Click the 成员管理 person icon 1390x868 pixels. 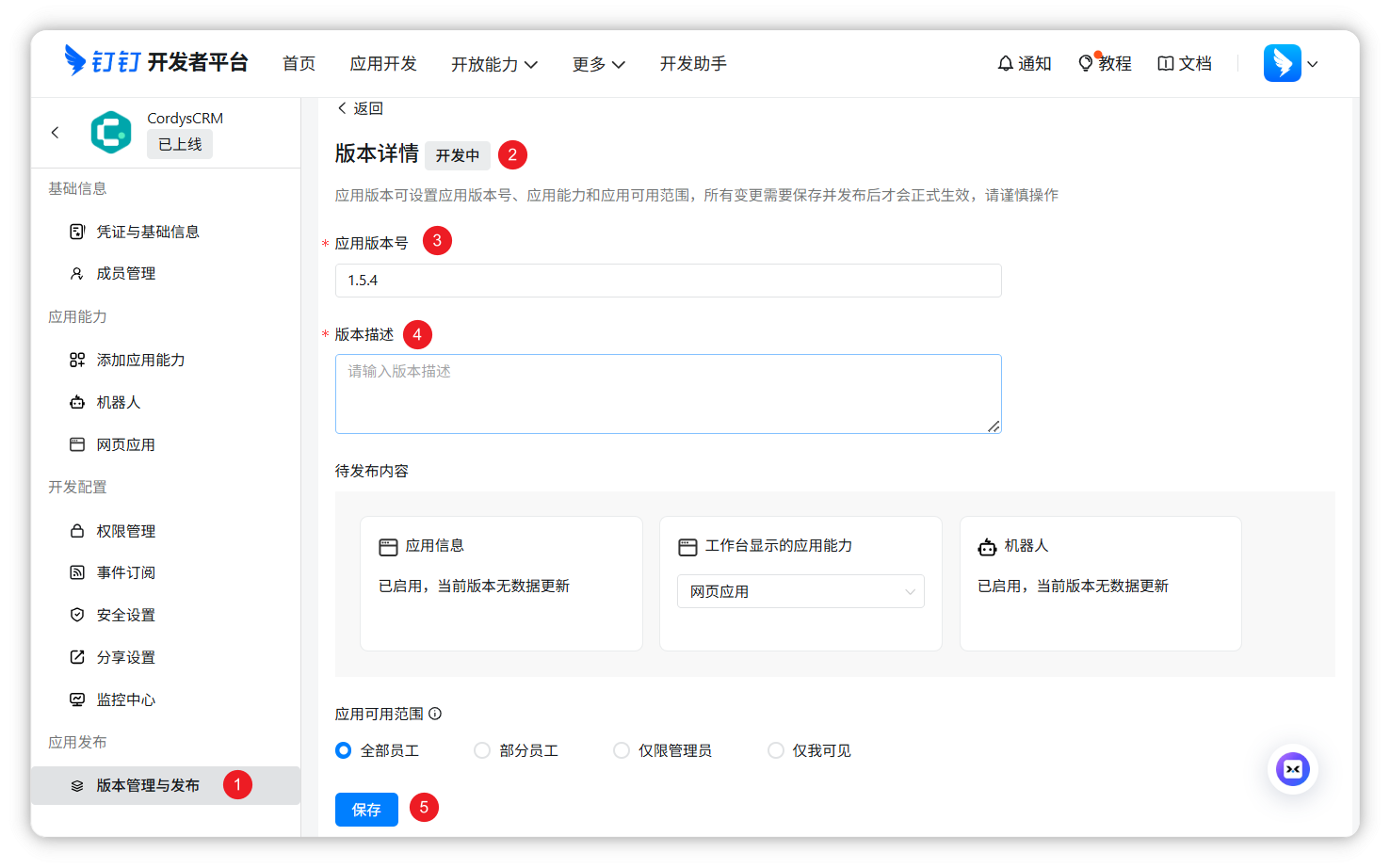point(77,273)
